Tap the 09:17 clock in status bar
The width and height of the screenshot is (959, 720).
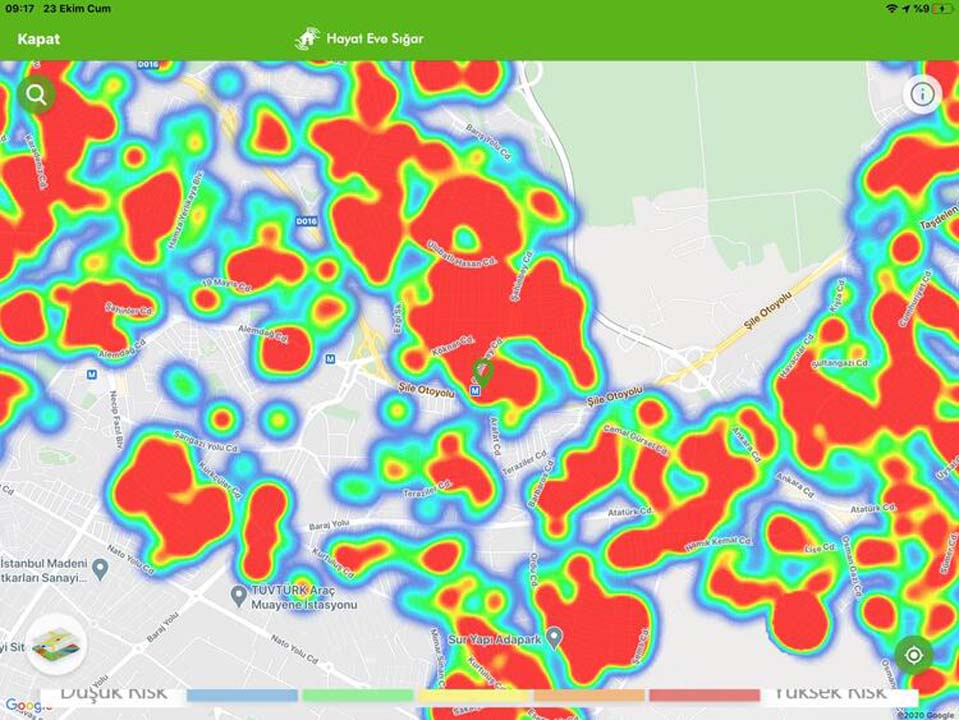click(20, 9)
